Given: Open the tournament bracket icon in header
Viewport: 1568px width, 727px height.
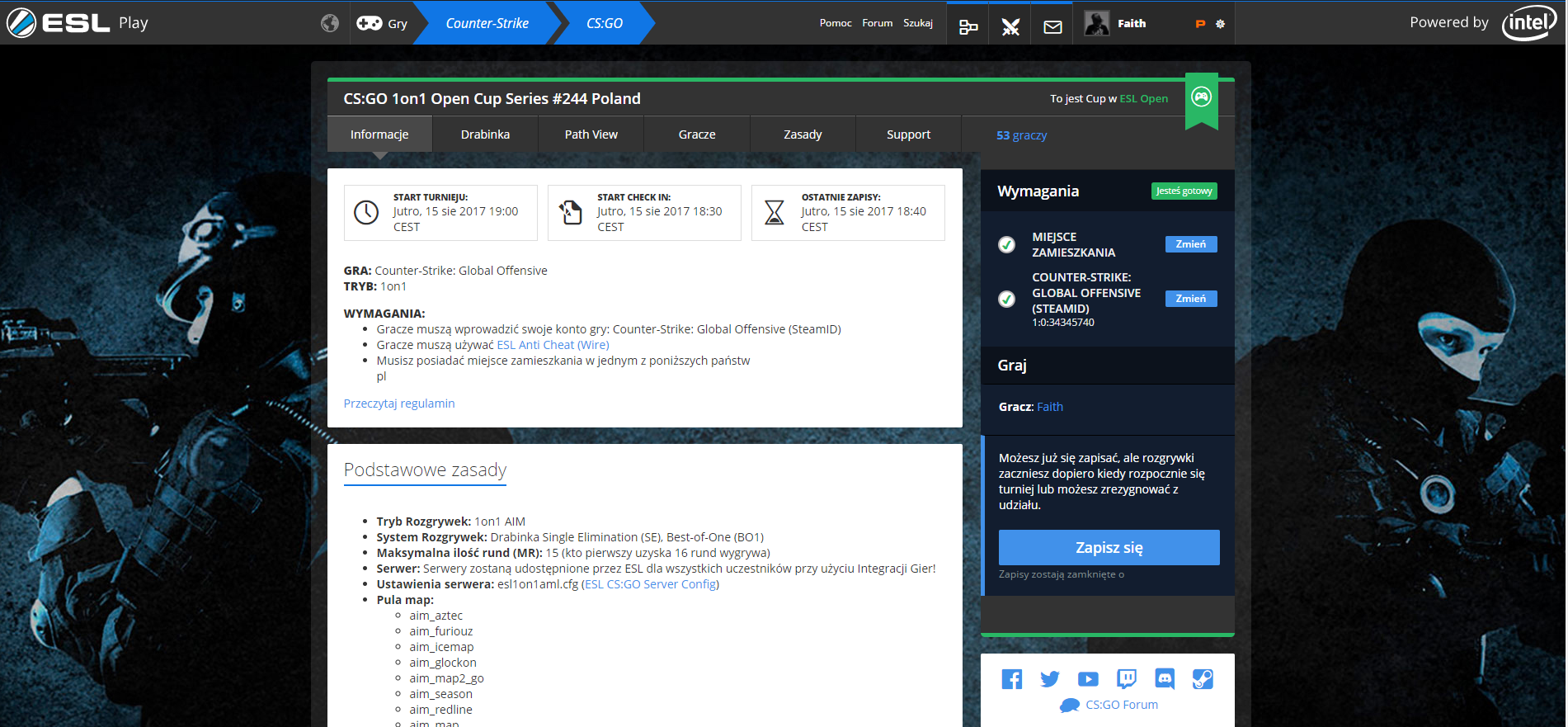Looking at the screenshot, I should click(968, 27).
